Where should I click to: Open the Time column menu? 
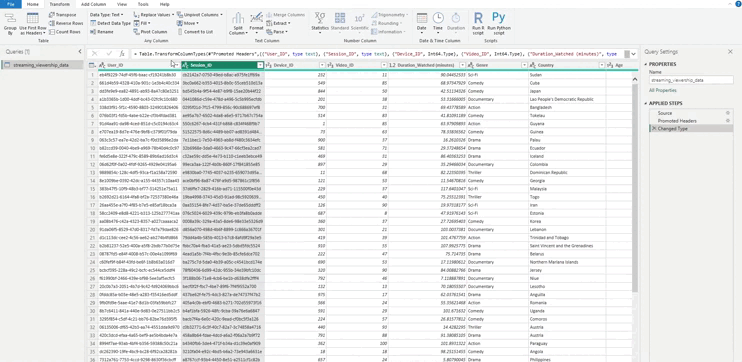click(438, 22)
